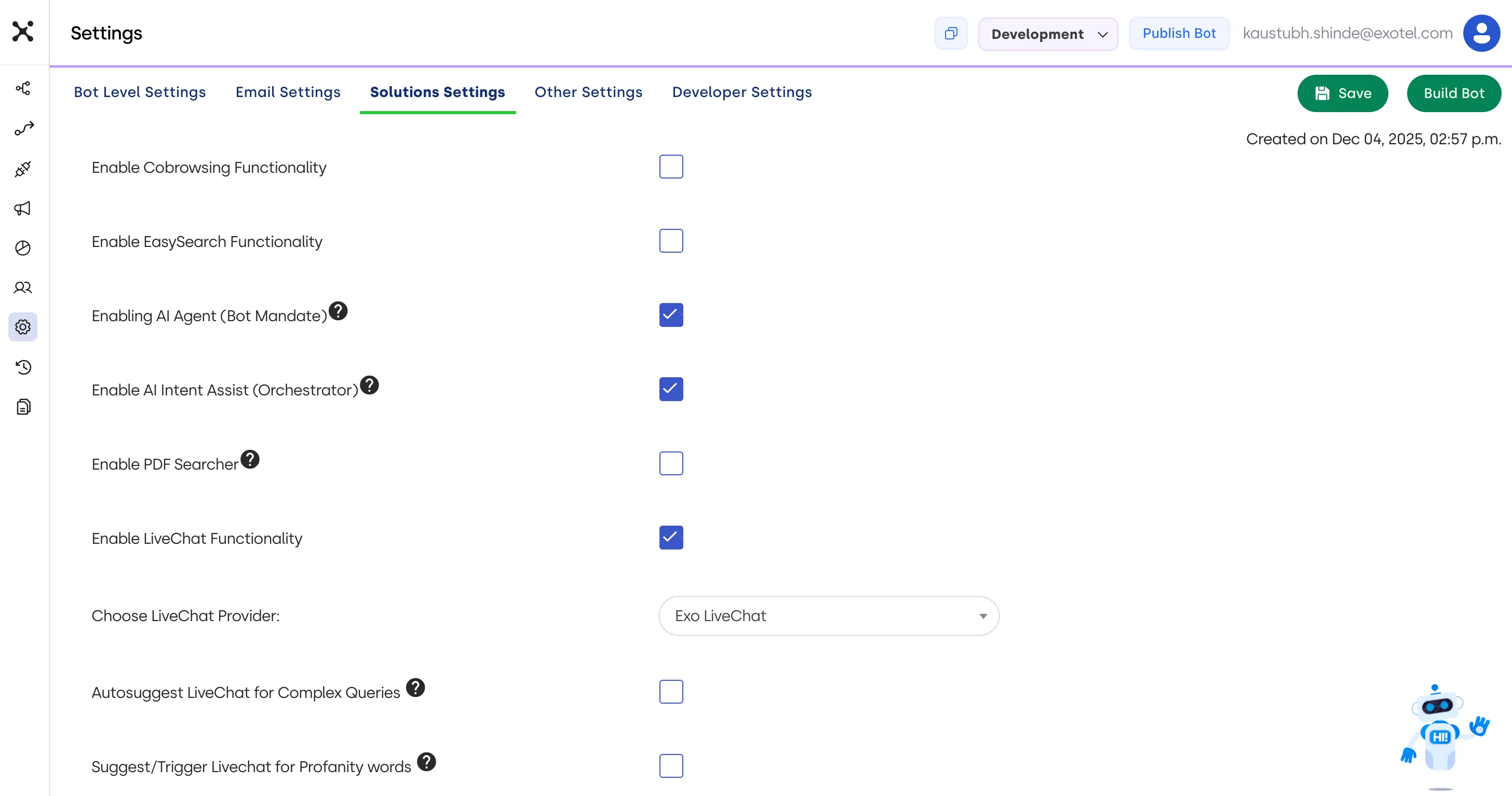Tick Autosuggest LiveChat for Complex Queries
The width and height of the screenshot is (1512, 796).
(x=671, y=692)
